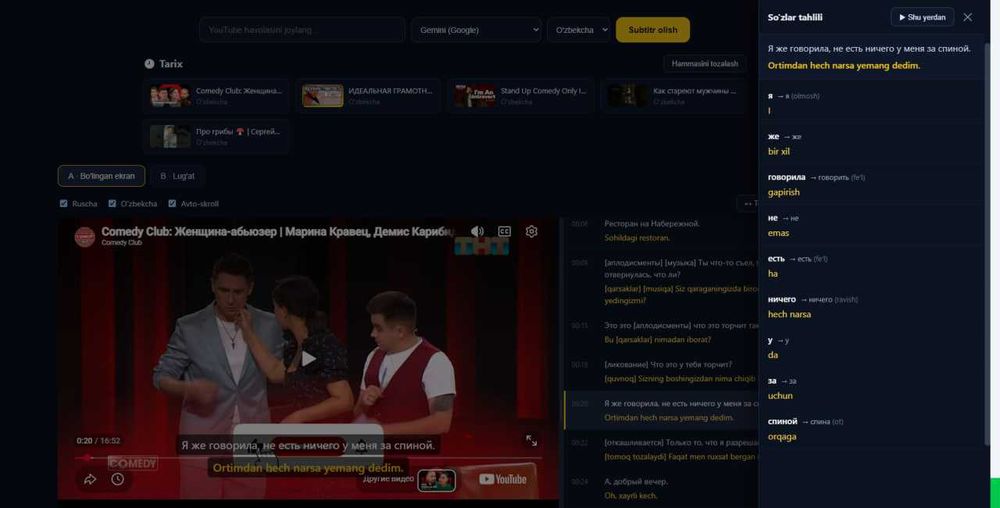Click the word ничего in the analysis panel
This screenshot has height=508, width=1000.
coord(782,300)
